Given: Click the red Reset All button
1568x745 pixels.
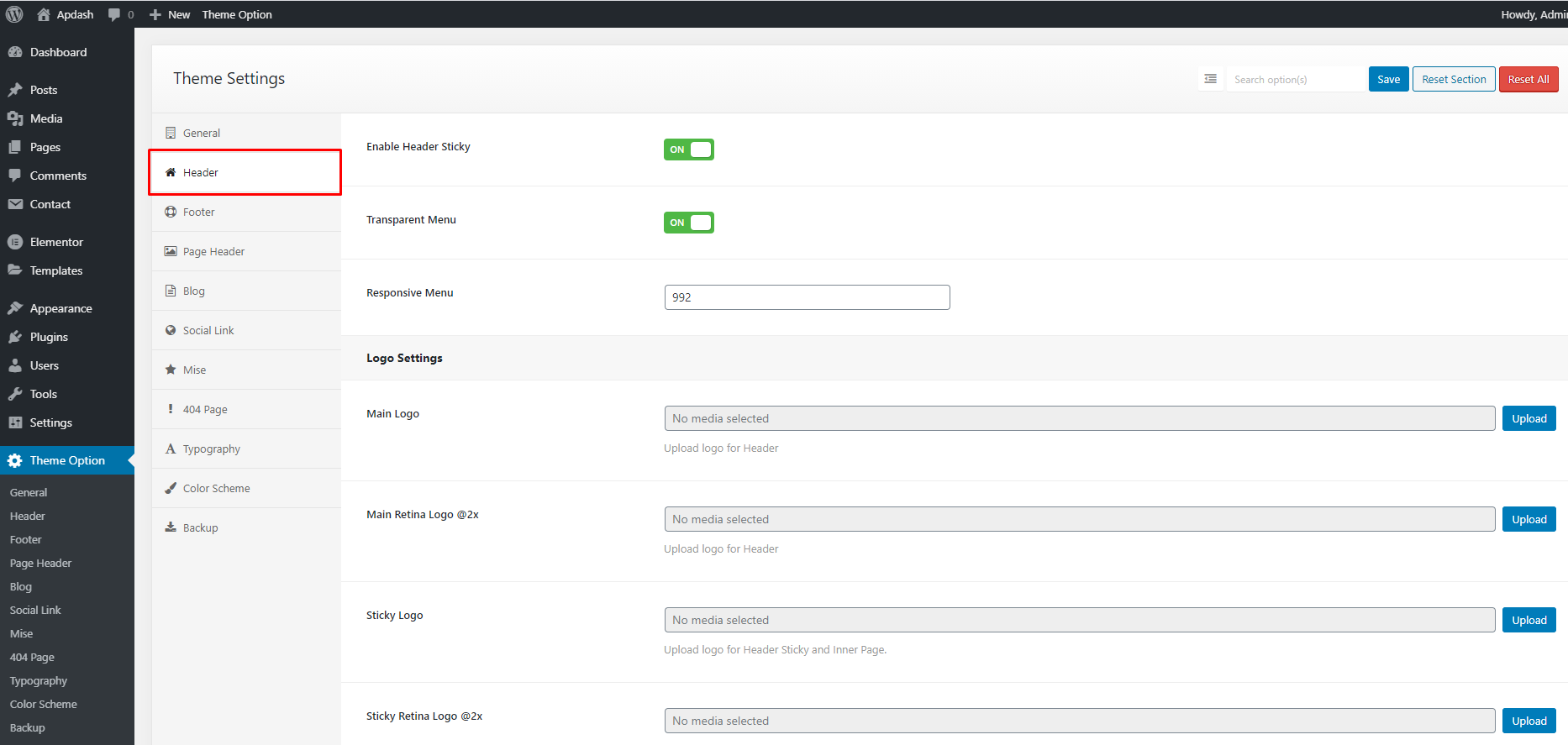Looking at the screenshot, I should pos(1528,79).
